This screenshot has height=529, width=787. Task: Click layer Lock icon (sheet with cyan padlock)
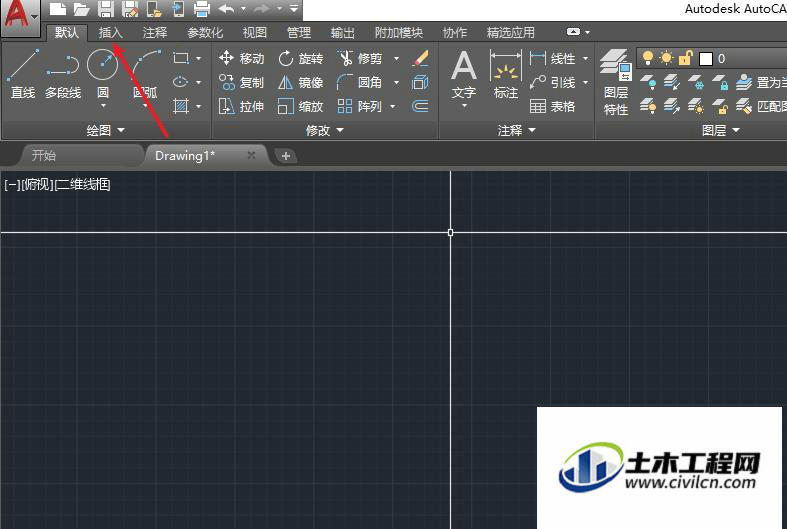(x=720, y=82)
